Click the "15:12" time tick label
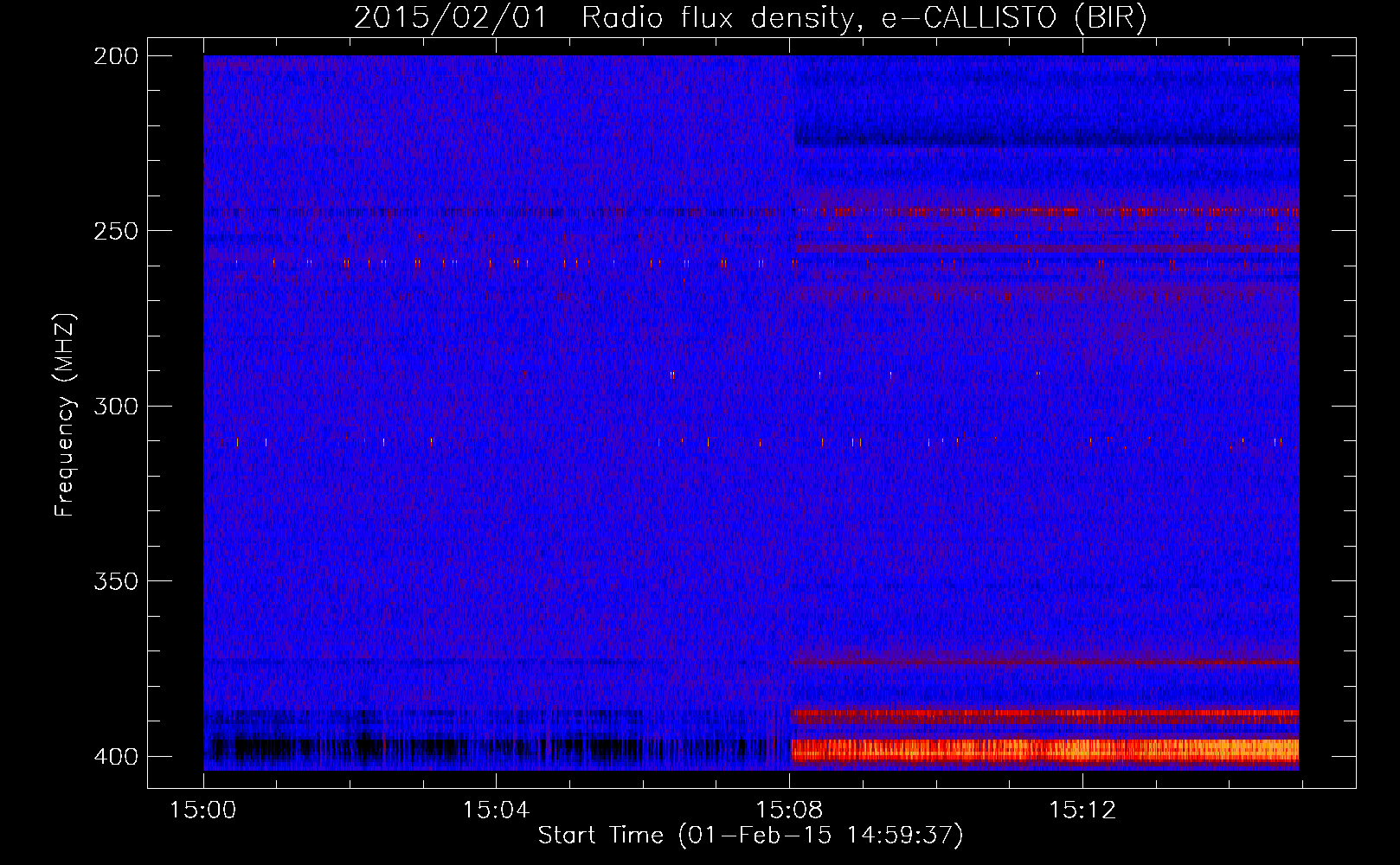Viewport: 1400px width, 865px height. 1082,811
